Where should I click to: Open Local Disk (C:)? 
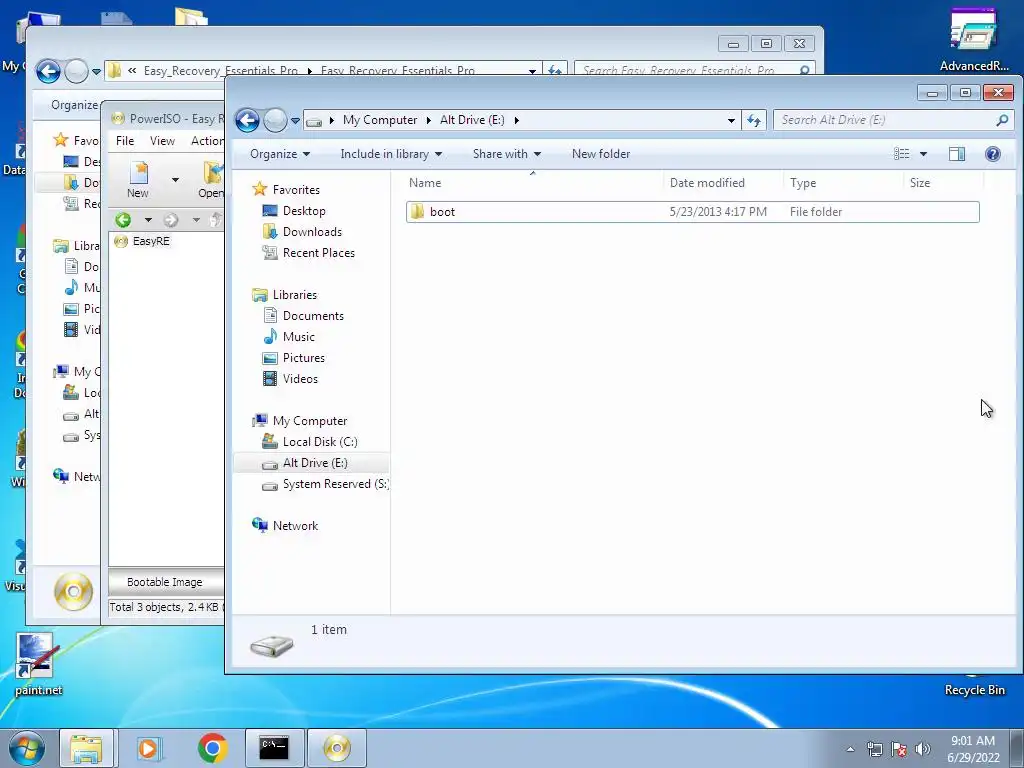(x=319, y=442)
